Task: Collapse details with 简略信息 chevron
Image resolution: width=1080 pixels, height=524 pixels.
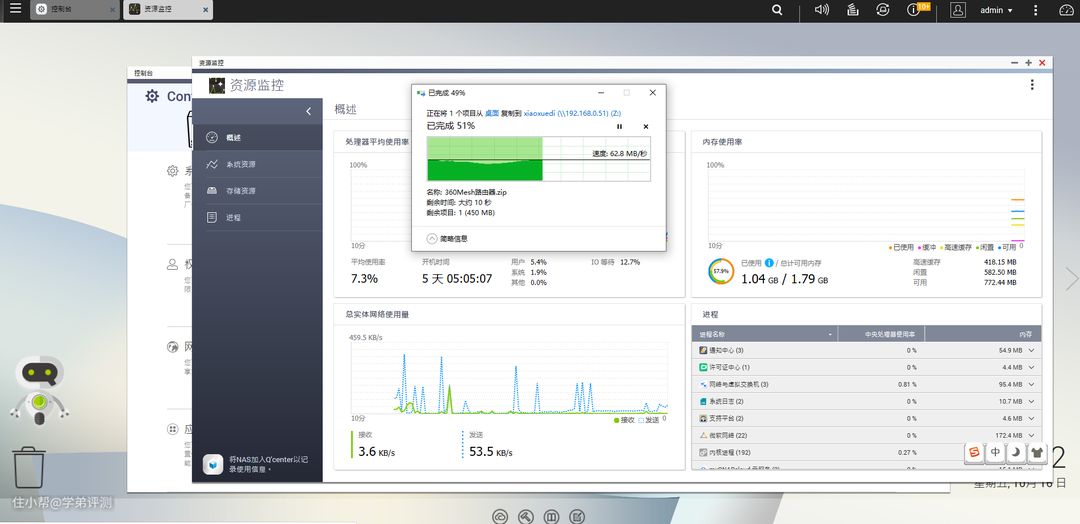Action: pos(432,239)
